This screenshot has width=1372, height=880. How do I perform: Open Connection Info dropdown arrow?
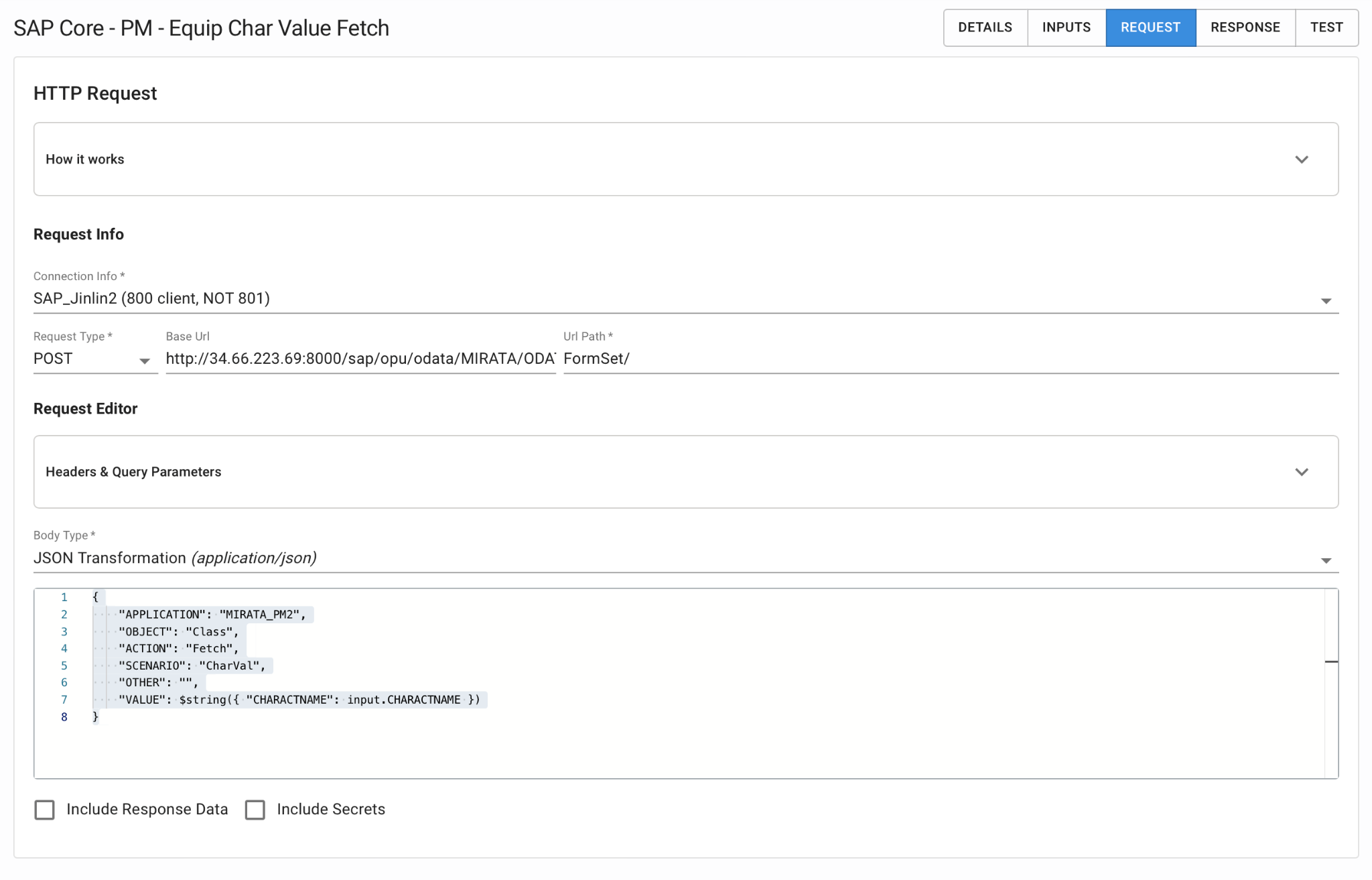[x=1325, y=301]
